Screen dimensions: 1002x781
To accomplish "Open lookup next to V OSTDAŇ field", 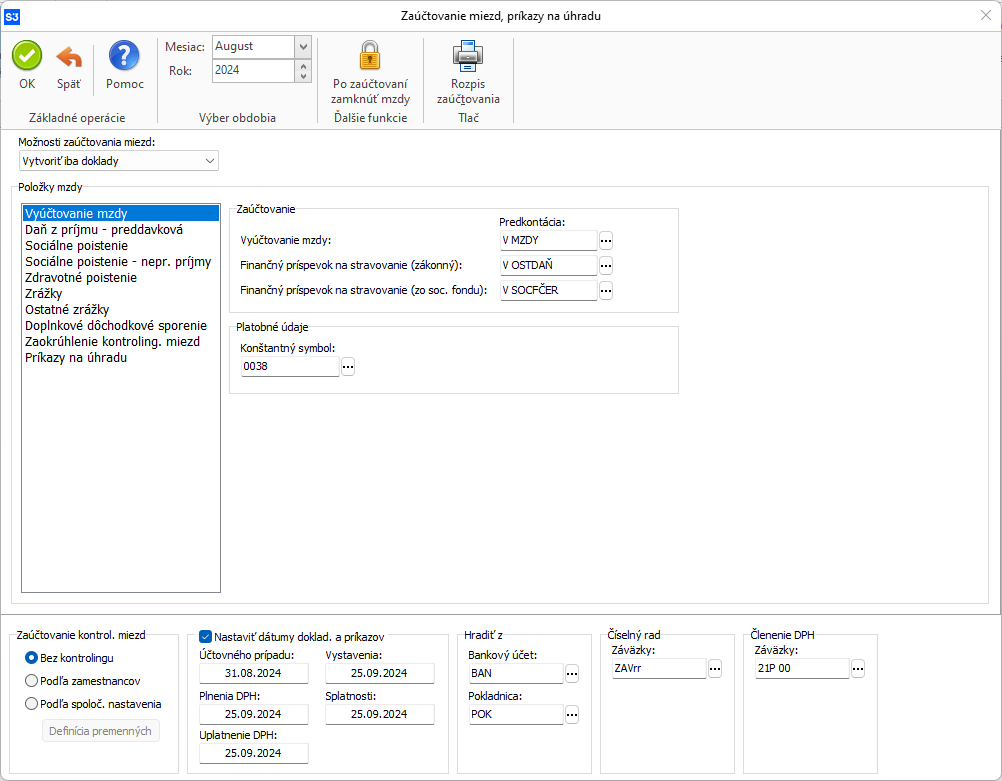I will click(606, 265).
